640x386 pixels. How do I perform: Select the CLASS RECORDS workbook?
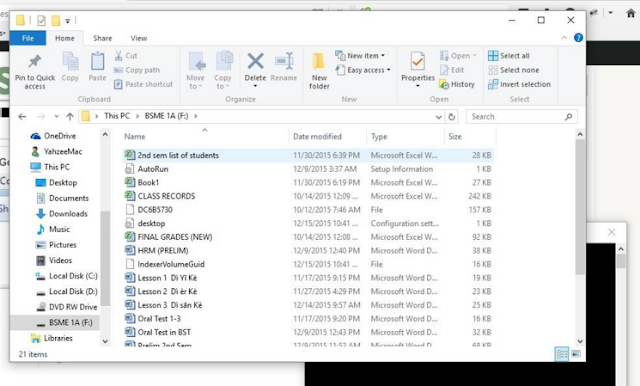tap(308, 196)
